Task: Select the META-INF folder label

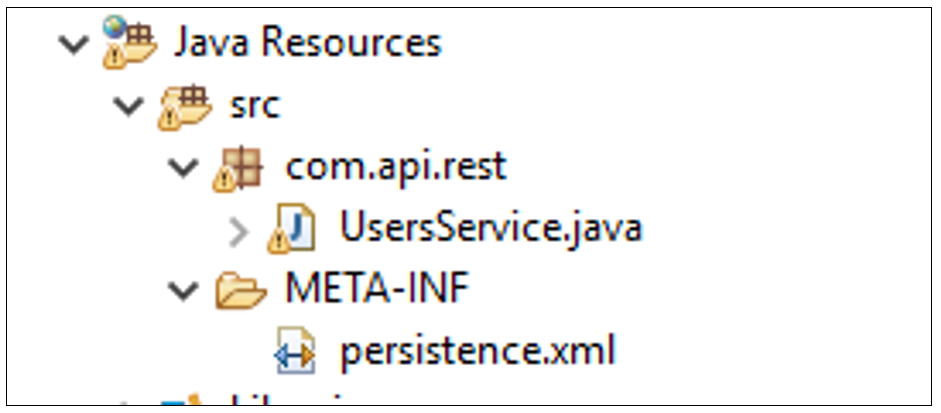Action: (x=378, y=291)
